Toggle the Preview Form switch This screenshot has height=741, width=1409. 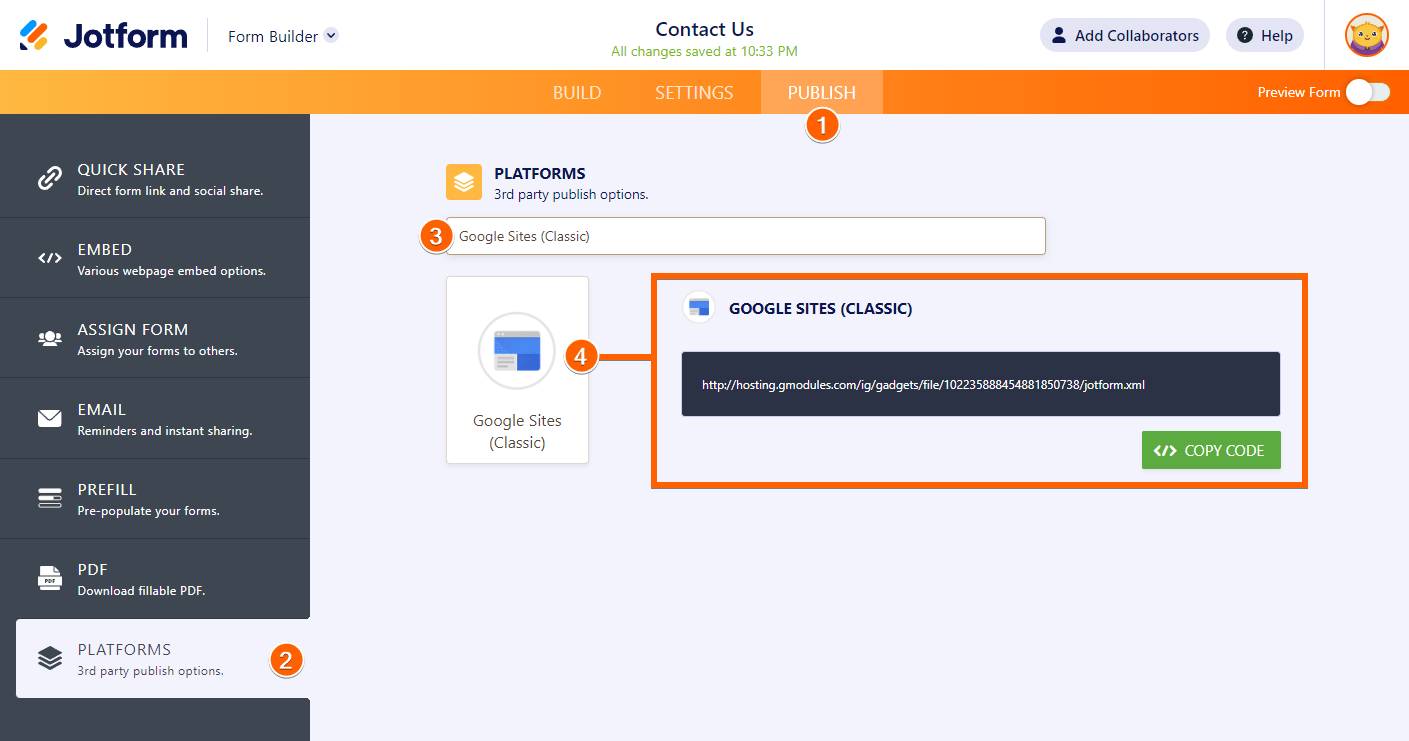tap(1367, 92)
